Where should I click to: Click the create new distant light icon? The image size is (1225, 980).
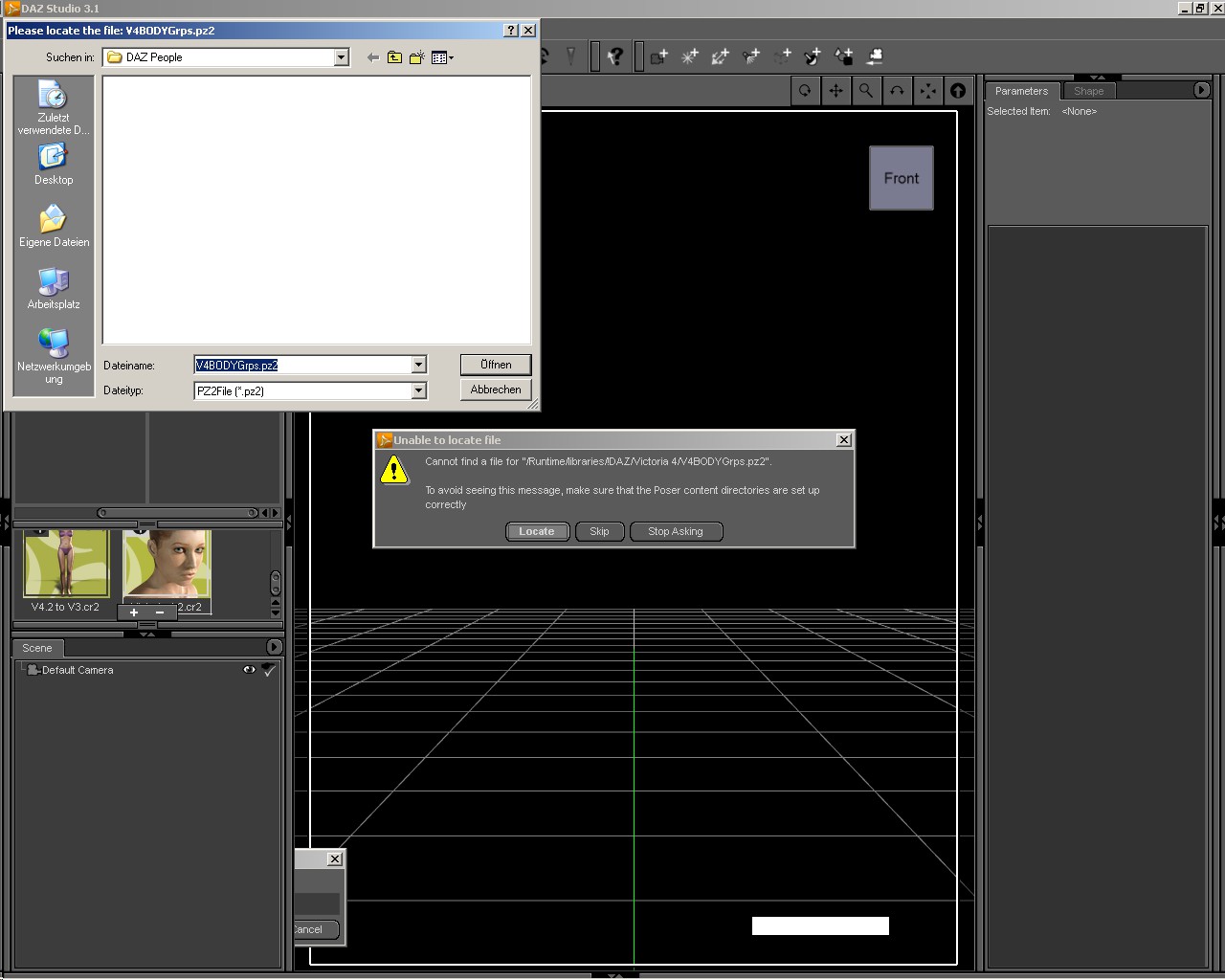pos(720,57)
